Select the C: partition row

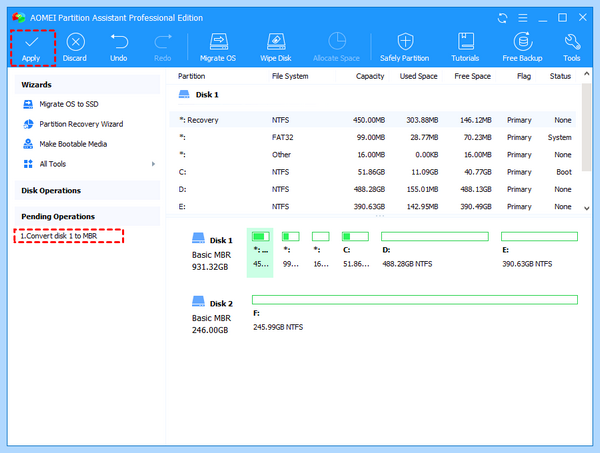pyautogui.click(x=372, y=172)
